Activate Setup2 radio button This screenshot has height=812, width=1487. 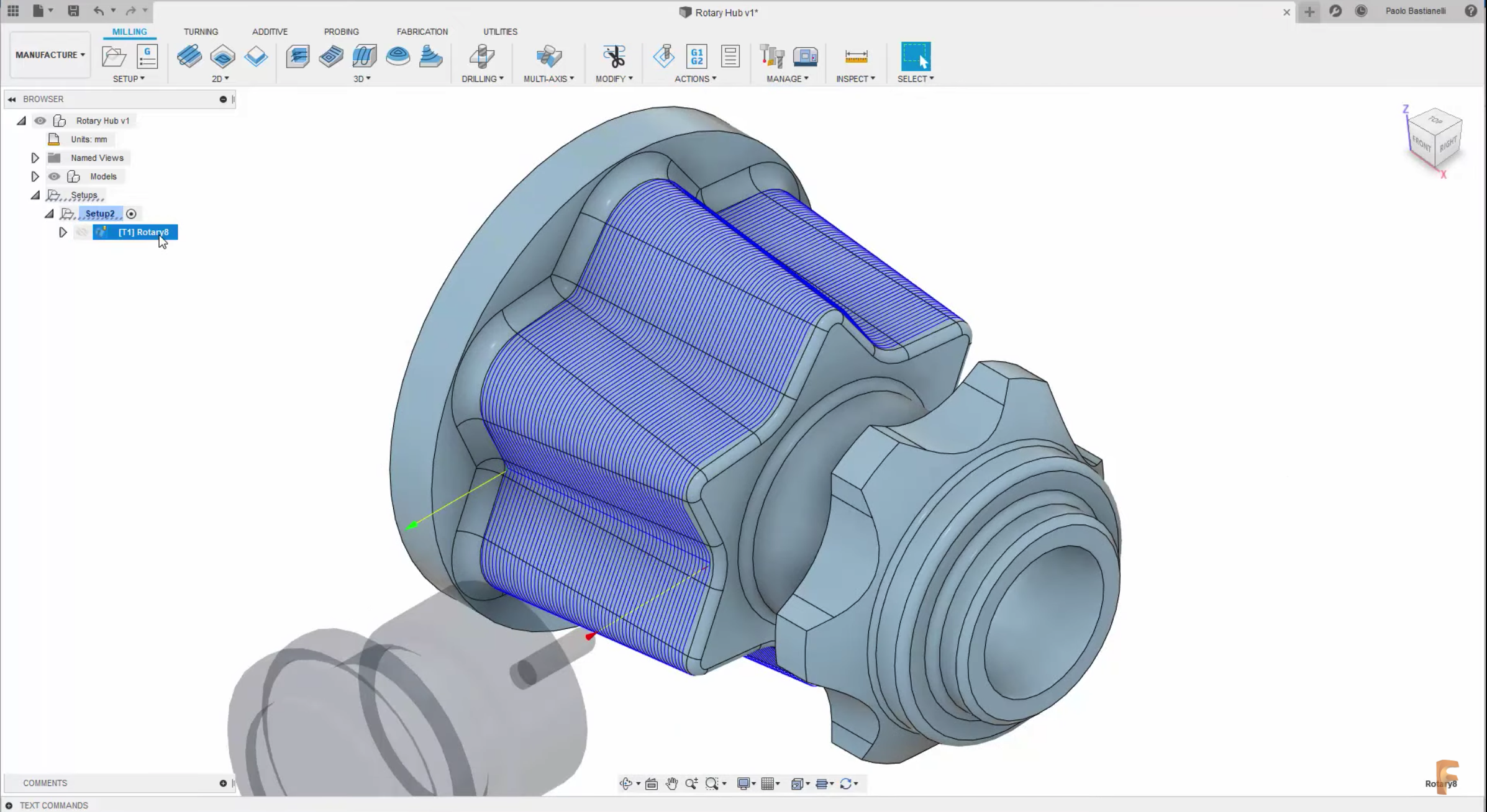tap(131, 214)
